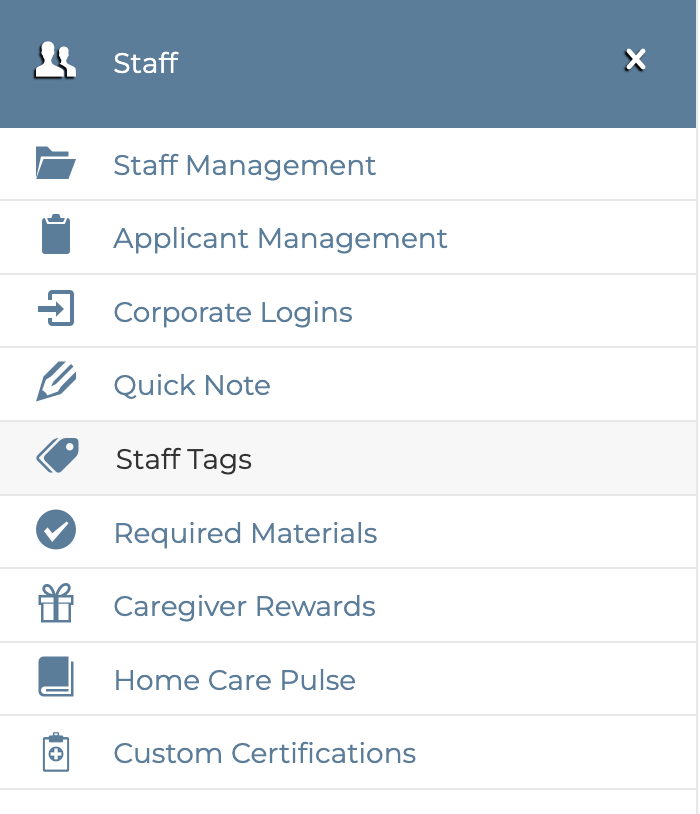
Task: Open Staff Management
Action: (244, 165)
